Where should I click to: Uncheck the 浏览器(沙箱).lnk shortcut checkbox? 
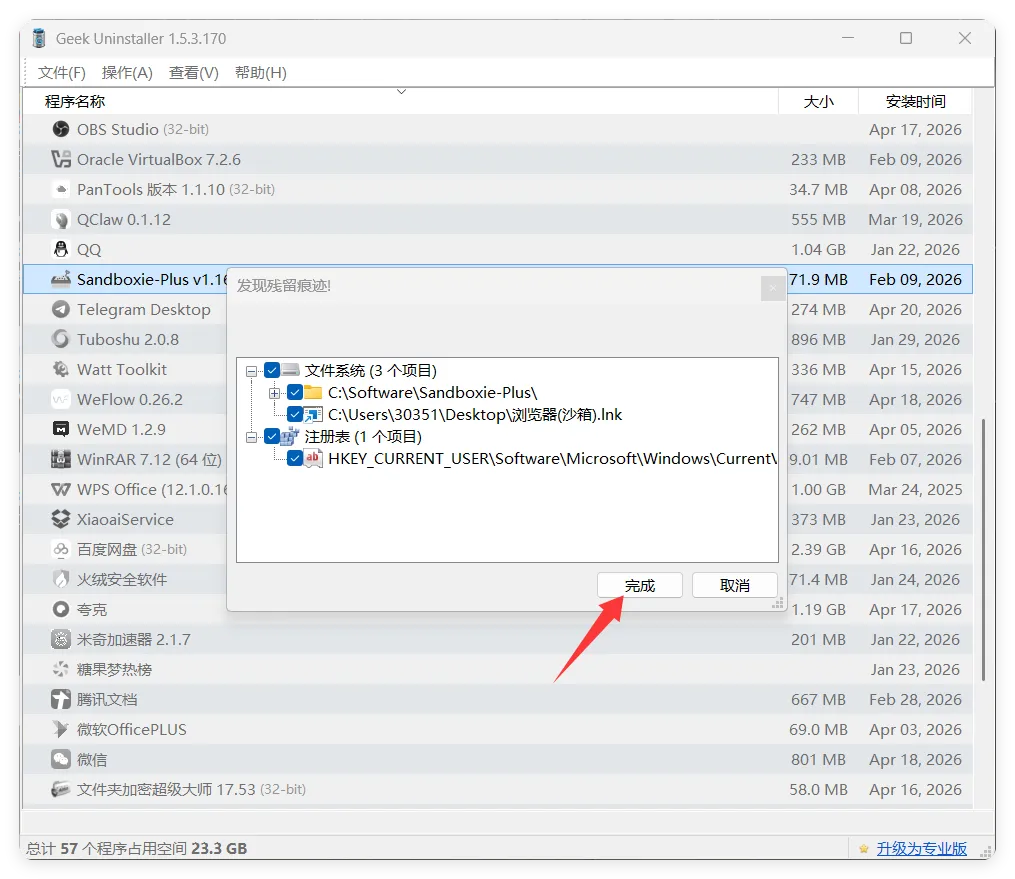[295, 414]
